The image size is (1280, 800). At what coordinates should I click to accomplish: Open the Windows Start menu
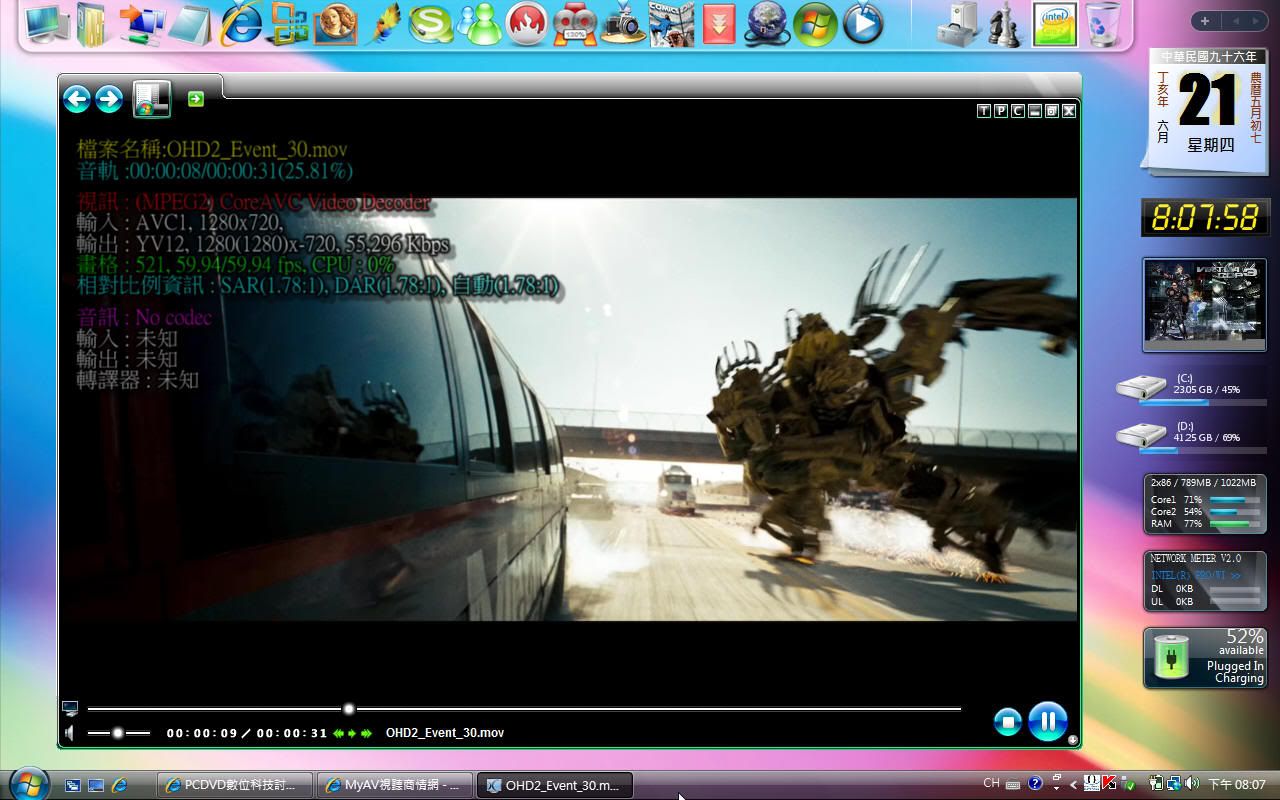point(27,783)
